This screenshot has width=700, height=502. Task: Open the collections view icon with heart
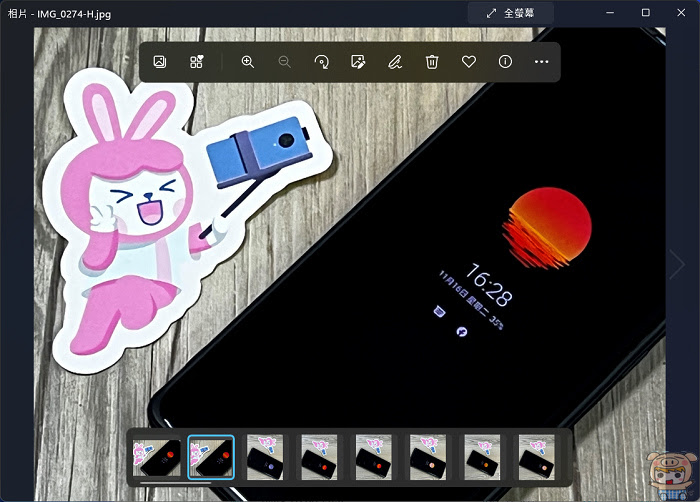(x=196, y=62)
